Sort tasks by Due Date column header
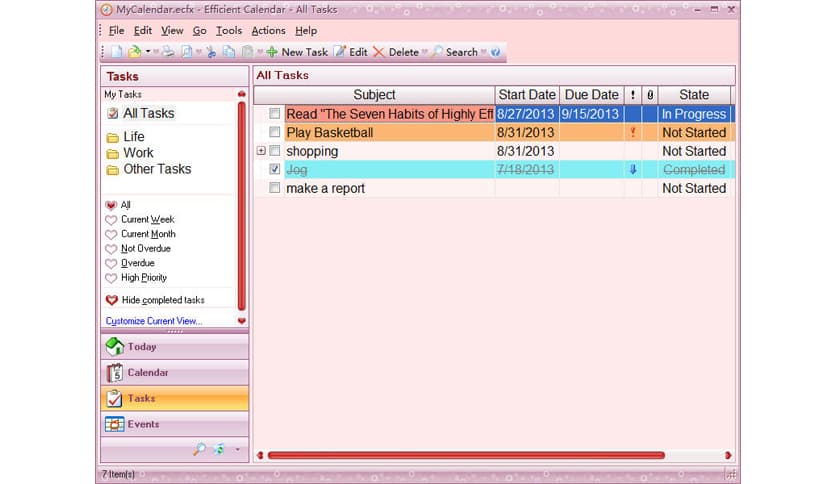The width and height of the screenshot is (836, 484). [x=591, y=95]
